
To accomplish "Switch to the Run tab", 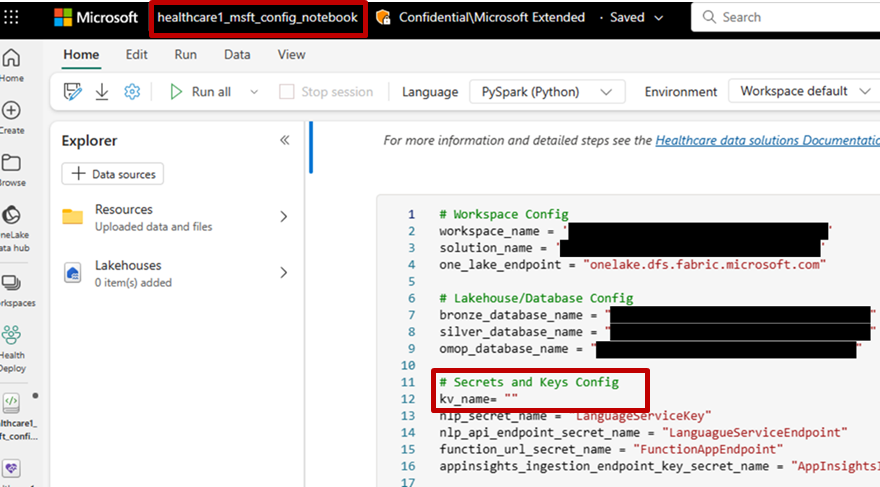I will 185,54.
